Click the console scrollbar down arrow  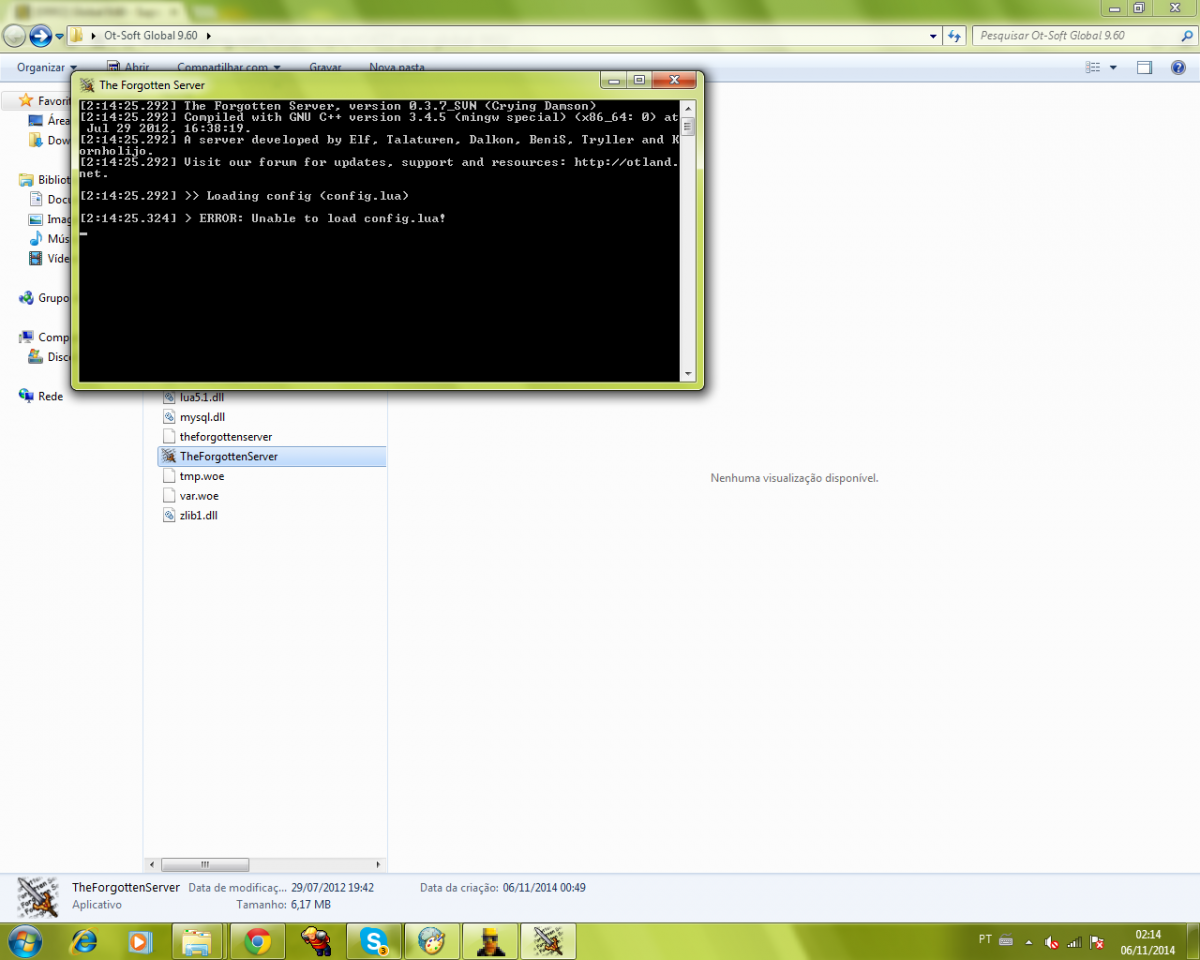pos(688,374)
